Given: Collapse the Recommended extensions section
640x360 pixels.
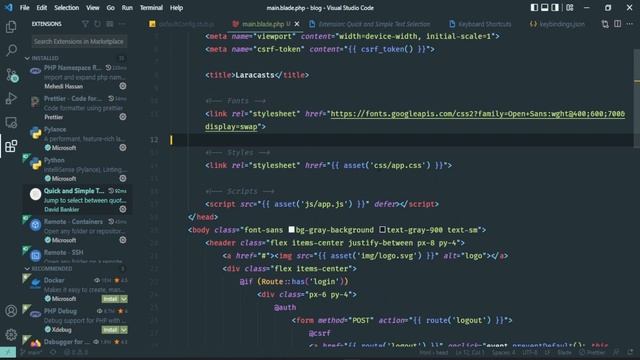Looking at the screenshot, I should 27,269.
